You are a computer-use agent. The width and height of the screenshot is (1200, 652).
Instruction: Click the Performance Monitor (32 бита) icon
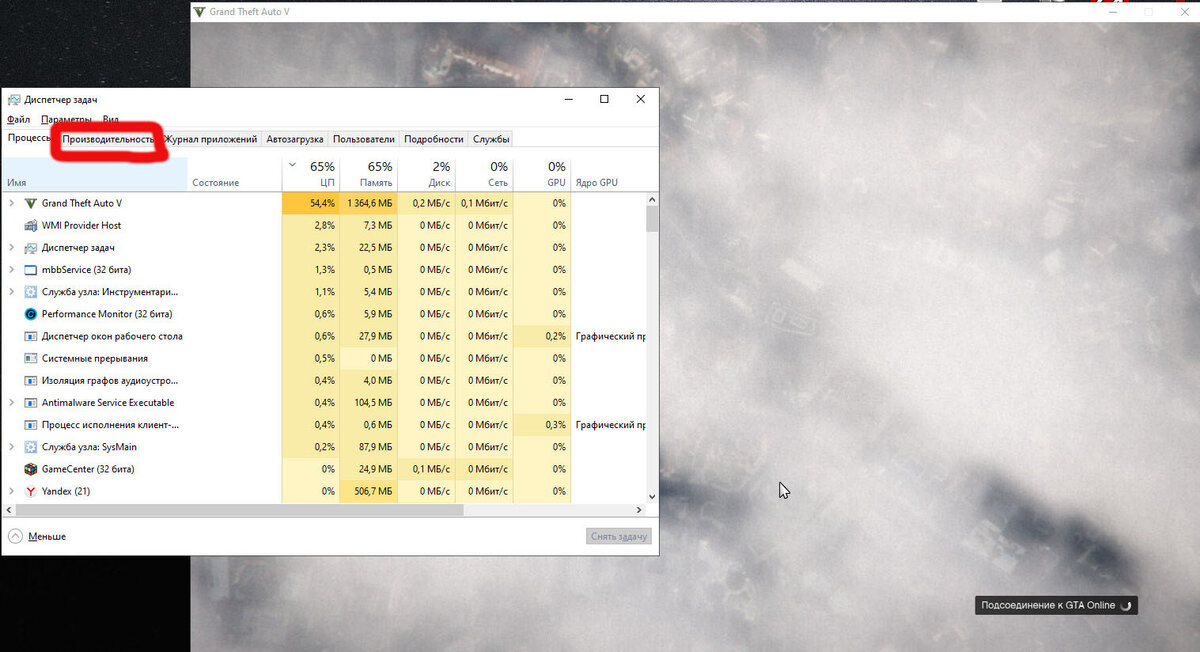(x=31, y=314)
